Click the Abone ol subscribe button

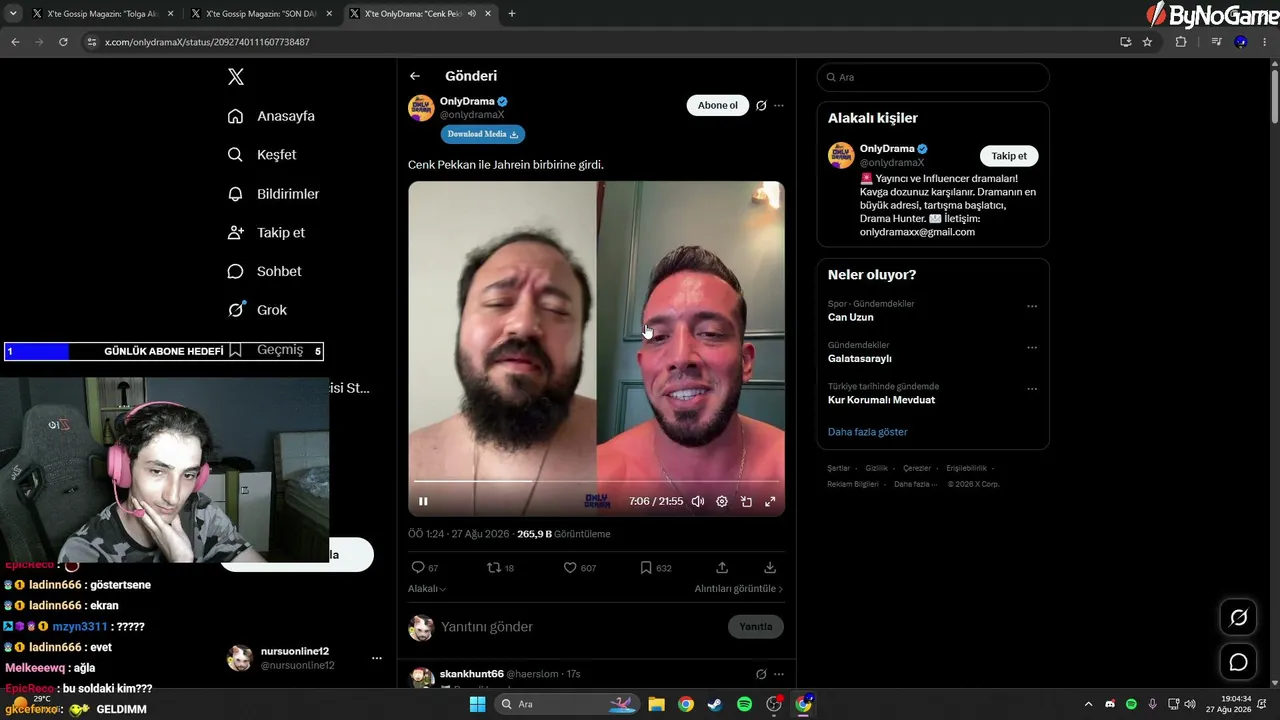(x=717, y=105)
